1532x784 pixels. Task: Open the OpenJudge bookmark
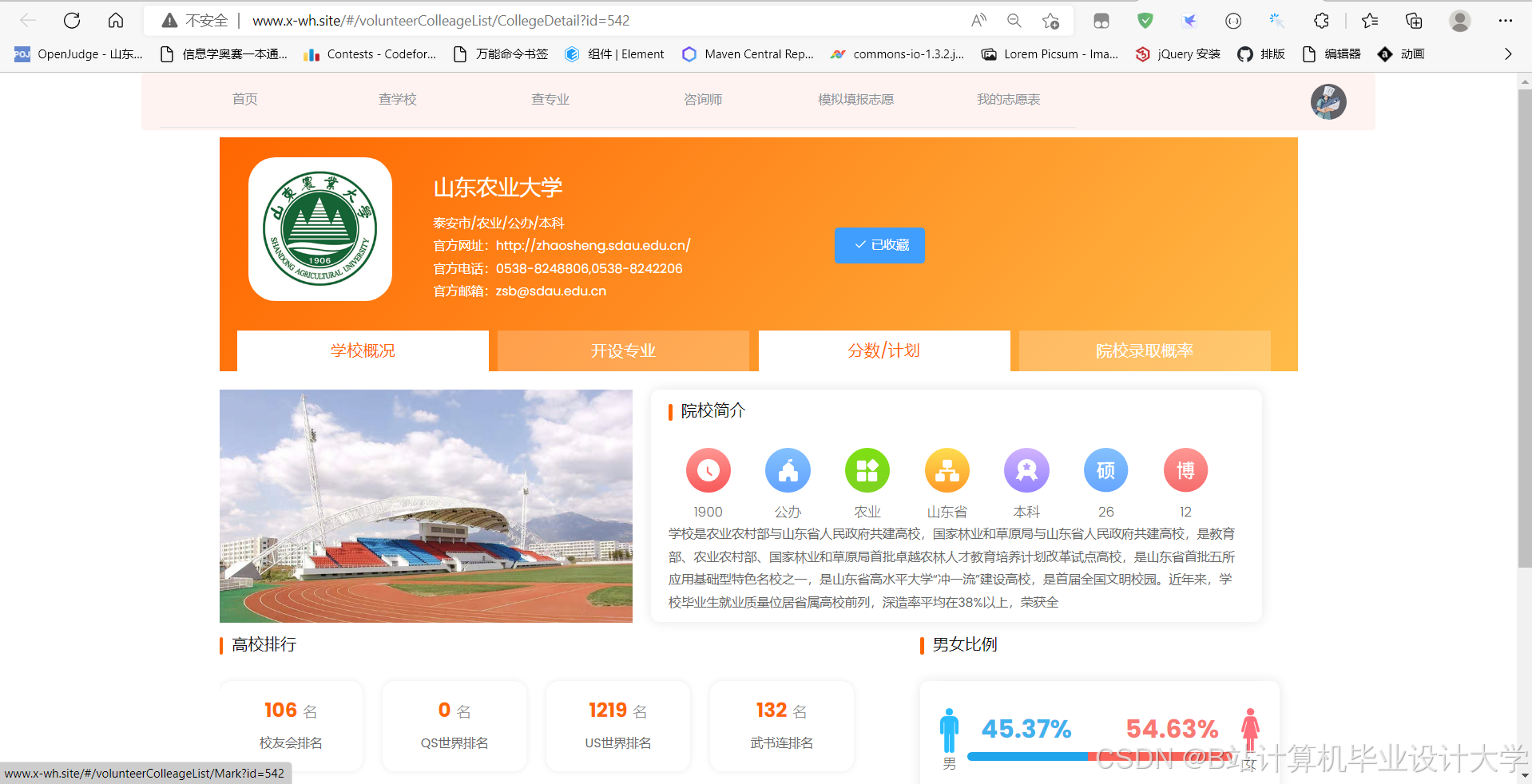point(79,53)
